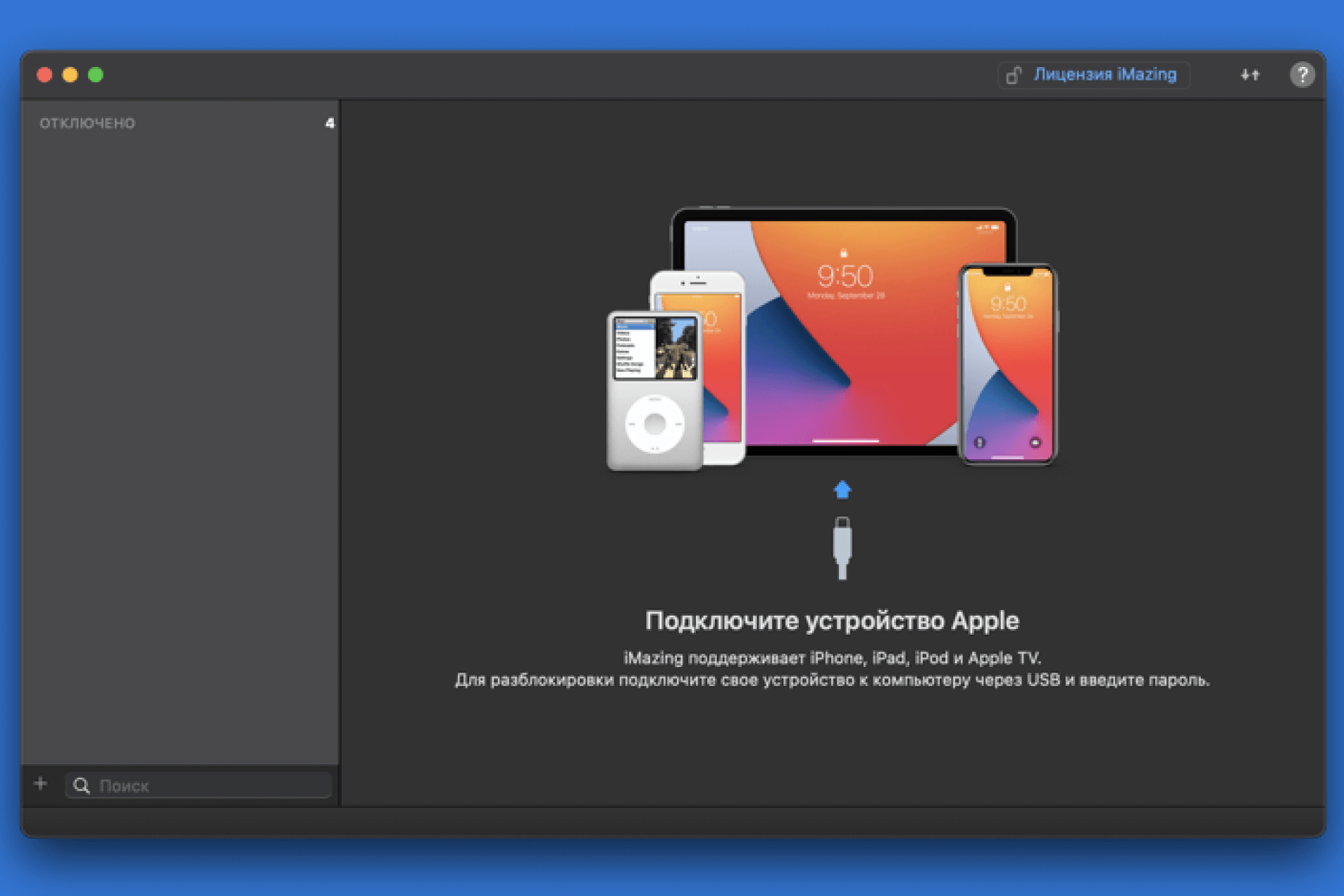Click the disconnected devices count 4

[x=329, y=123]
